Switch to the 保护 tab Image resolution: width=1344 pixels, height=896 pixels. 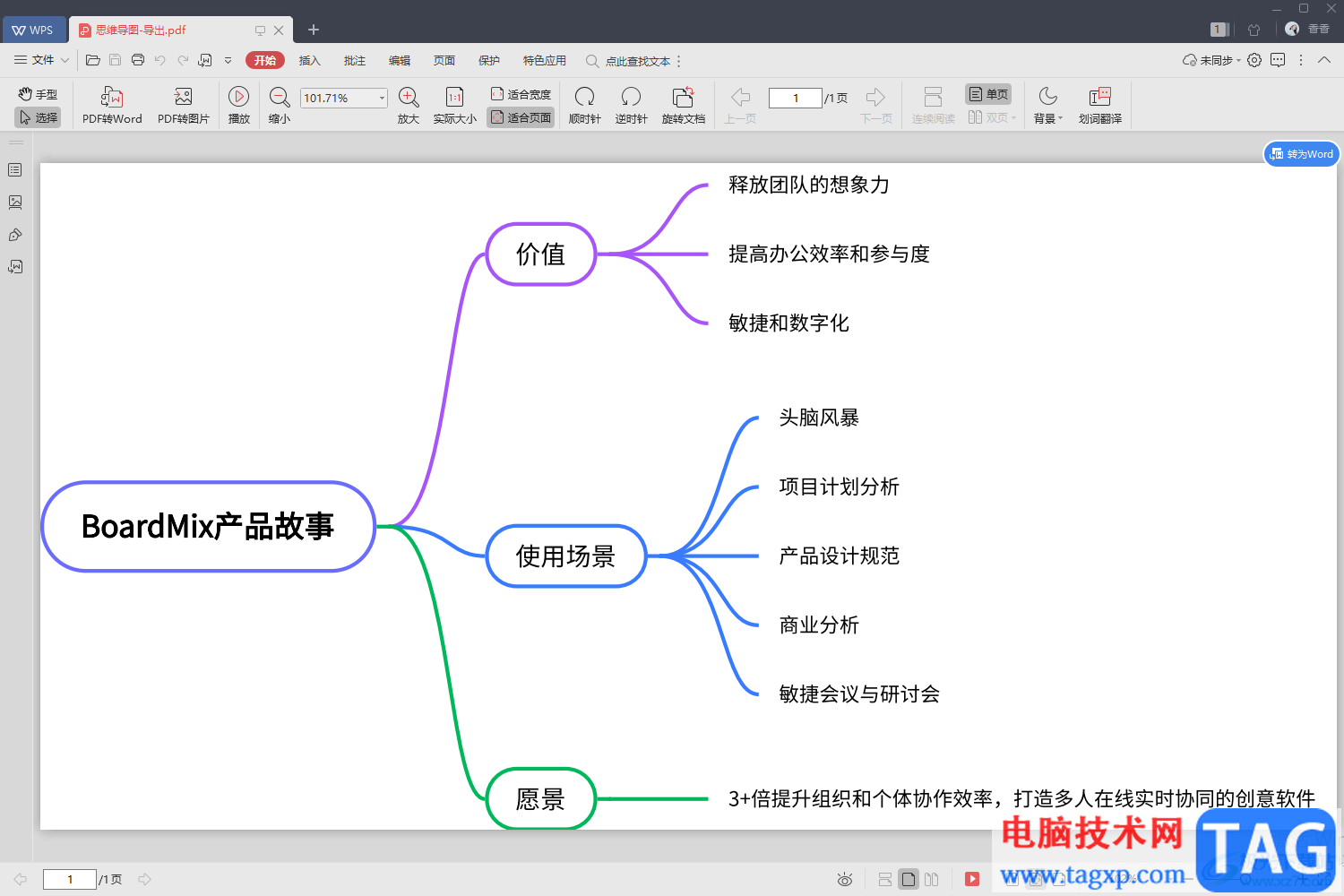pyautogui.click(x=489, y=60)
